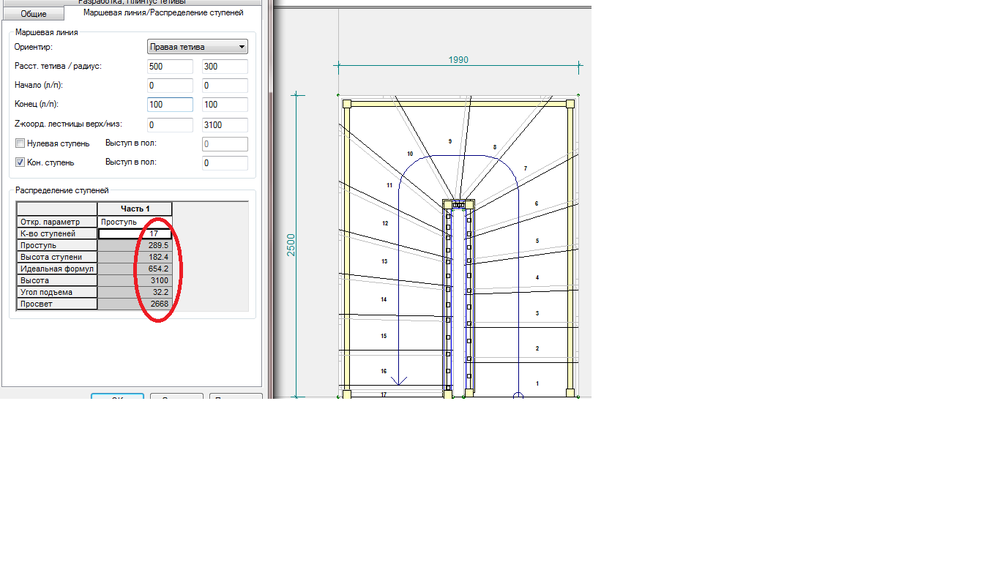Click the Откр. параметр row label
The height and width of the screenshot is (562, 1000).
coord(57,222)
